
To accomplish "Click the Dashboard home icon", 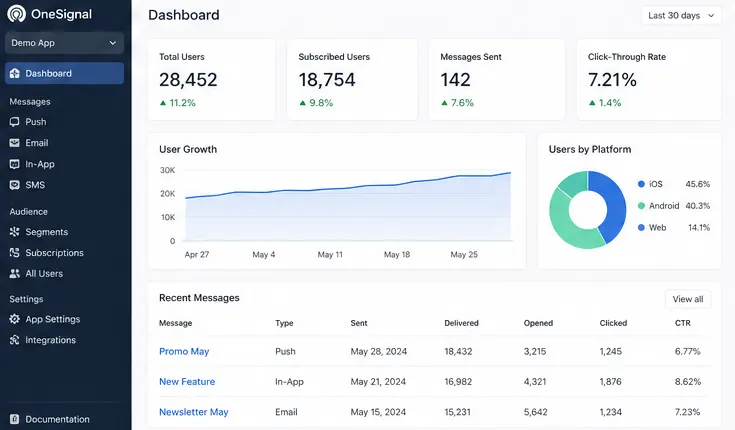I will click(15, 73).
